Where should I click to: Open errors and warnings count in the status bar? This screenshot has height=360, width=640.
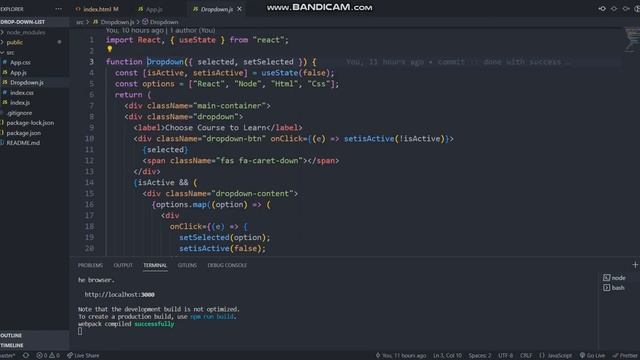tap(48, 356)
